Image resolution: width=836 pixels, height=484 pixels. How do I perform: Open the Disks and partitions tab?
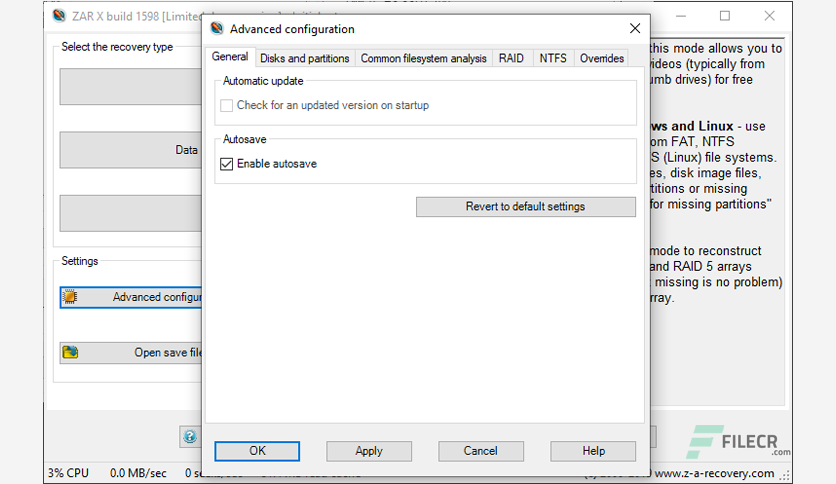(304, 58)
